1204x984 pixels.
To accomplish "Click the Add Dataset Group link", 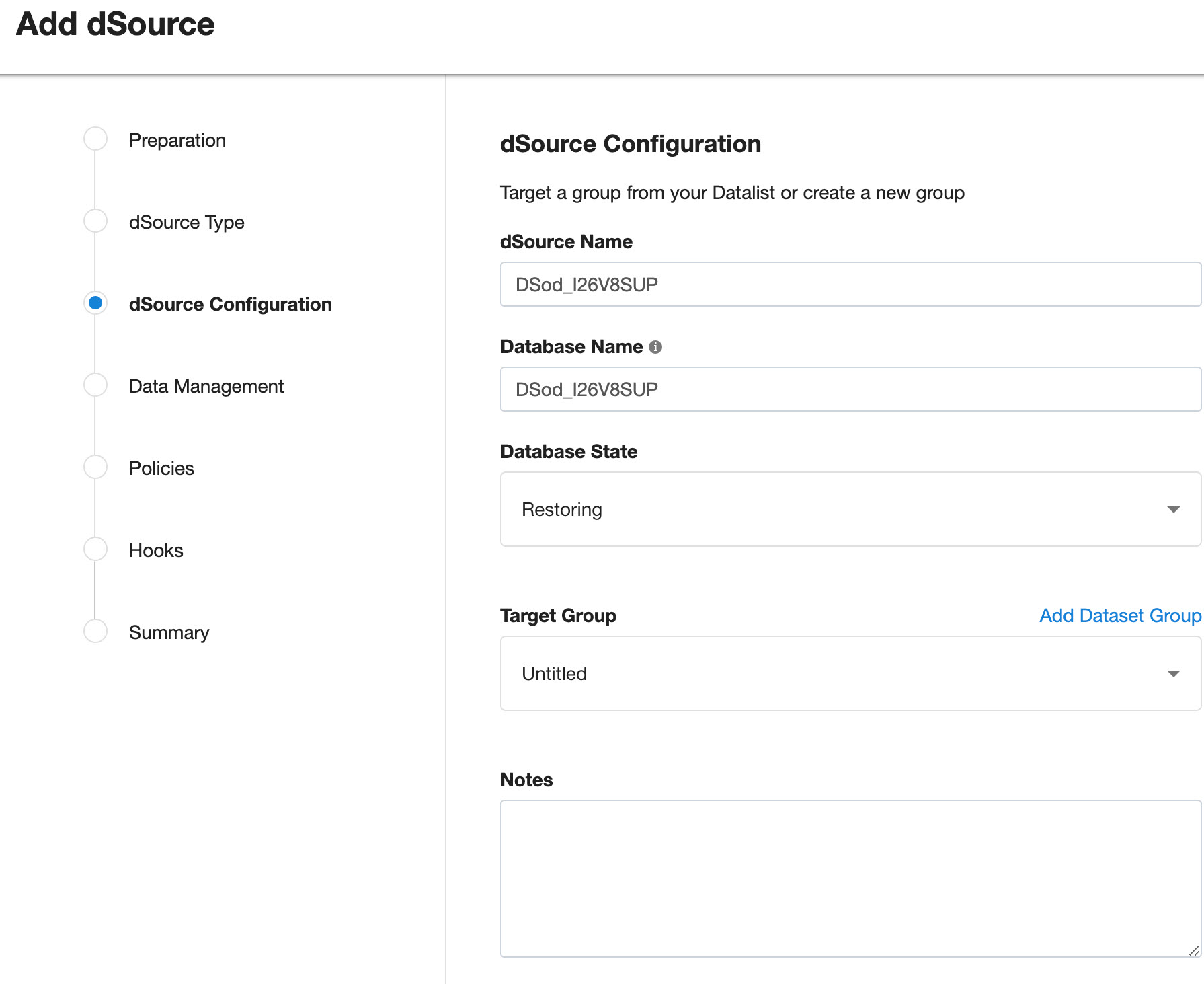I will tap(1119, 615).
